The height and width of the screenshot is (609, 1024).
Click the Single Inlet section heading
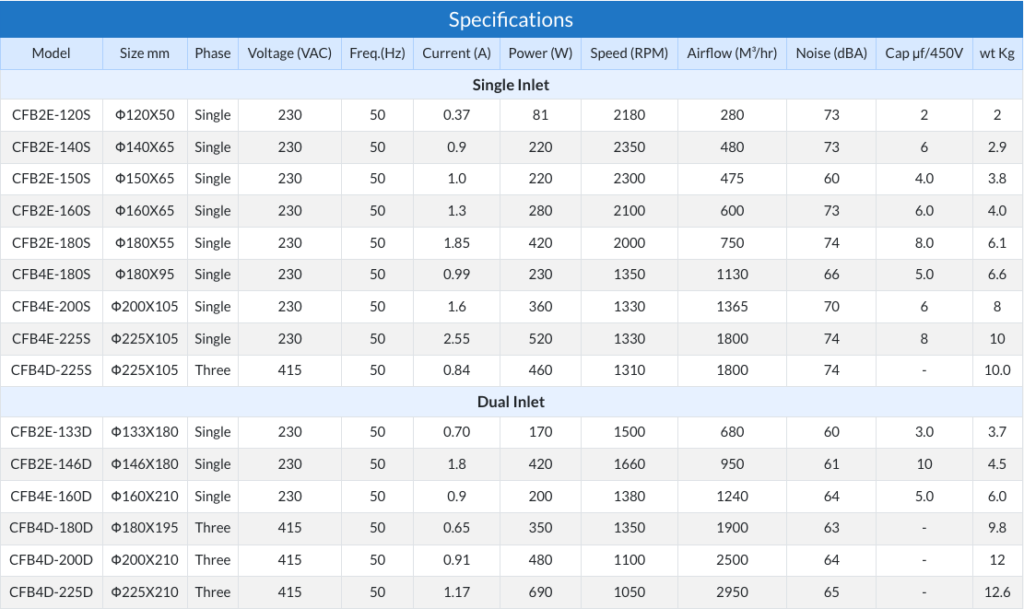511,85
